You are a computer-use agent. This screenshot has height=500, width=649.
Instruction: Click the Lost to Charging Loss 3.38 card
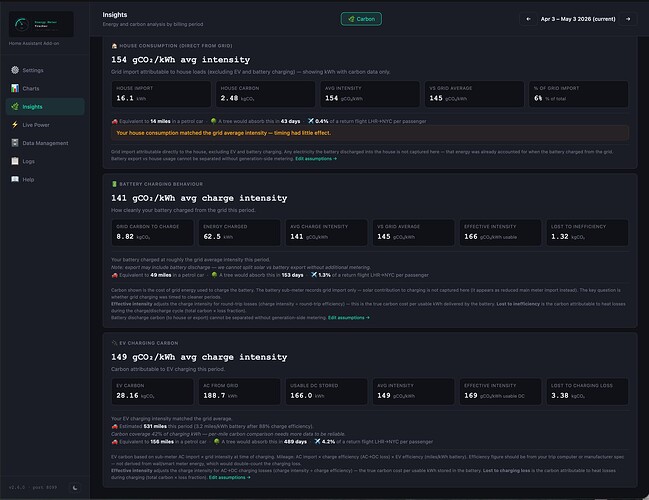(x=587, y=391)
